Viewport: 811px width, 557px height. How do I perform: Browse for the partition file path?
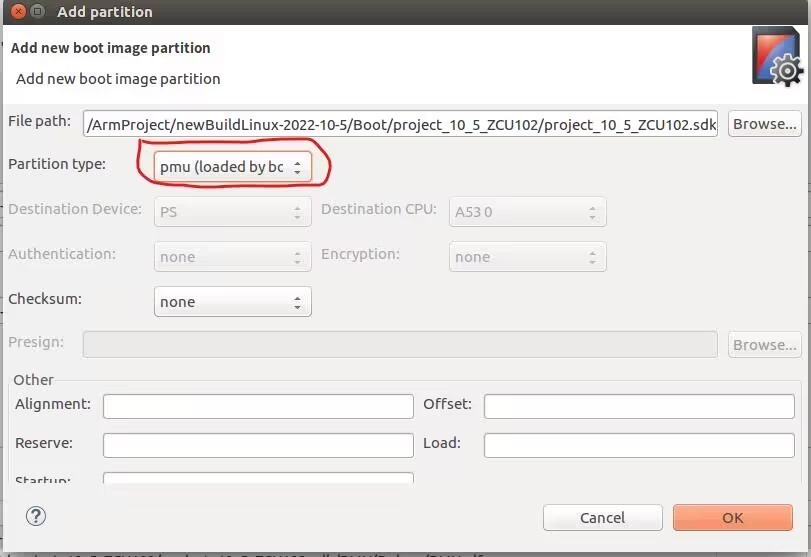click(764, 124)
